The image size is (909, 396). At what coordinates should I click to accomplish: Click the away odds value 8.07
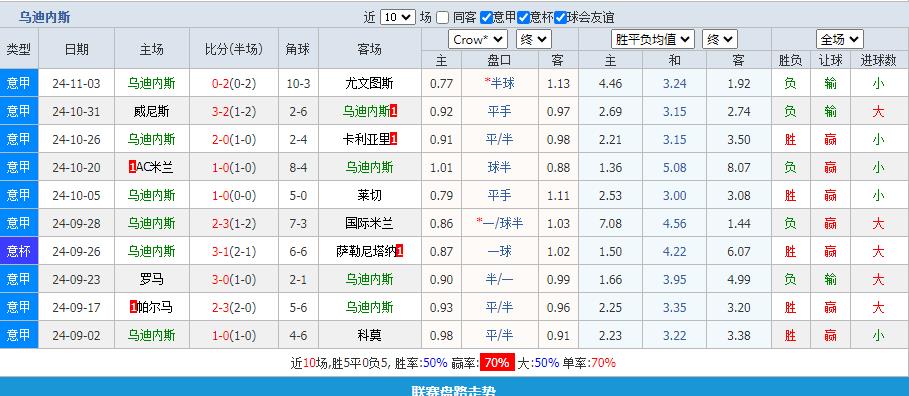[x=739, y=167]
